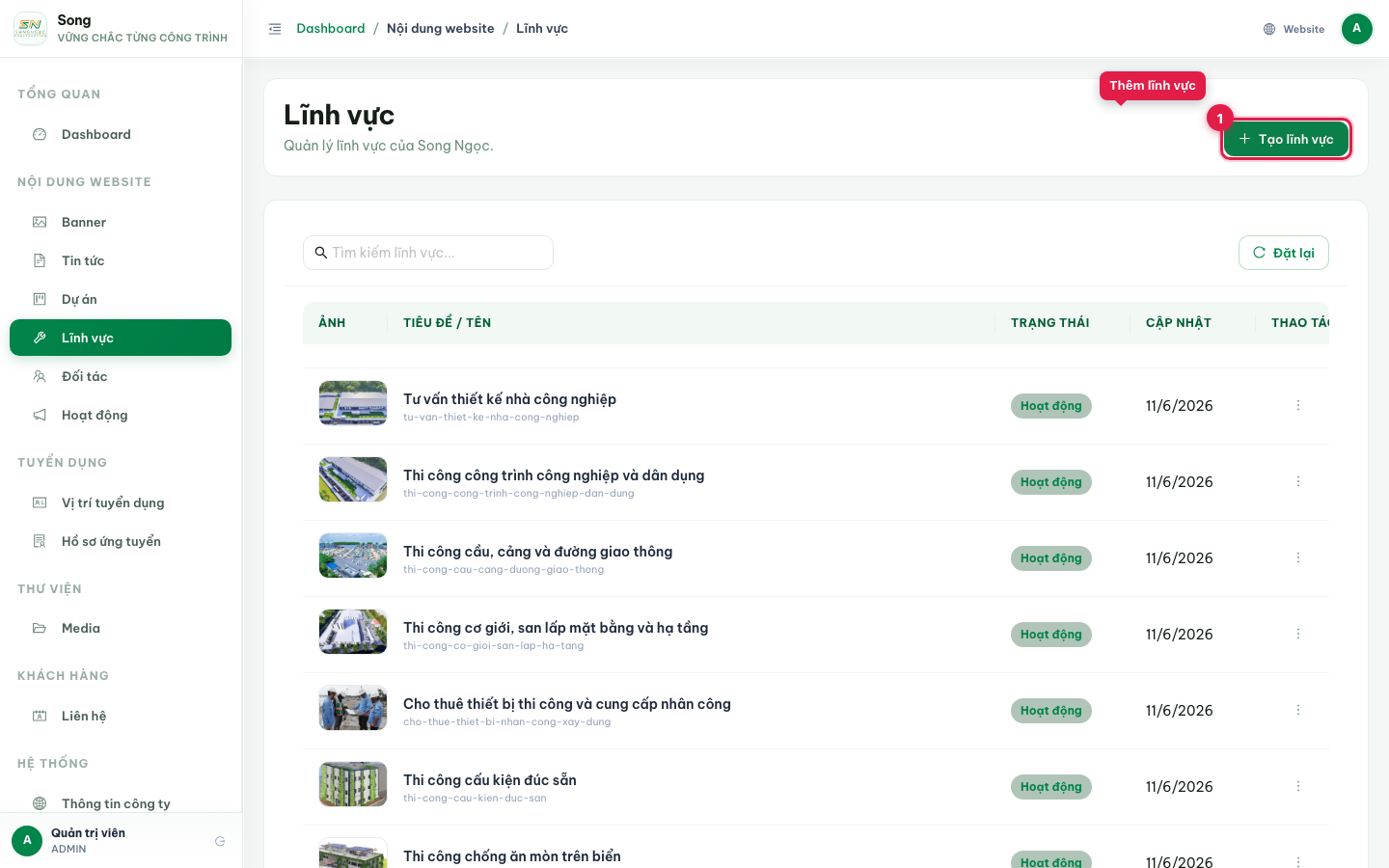The width and height of the screenshot is (1389, 868).
Task: Click the Đối tác people icon
Action: pyautogui.click(x=40, y=376)
